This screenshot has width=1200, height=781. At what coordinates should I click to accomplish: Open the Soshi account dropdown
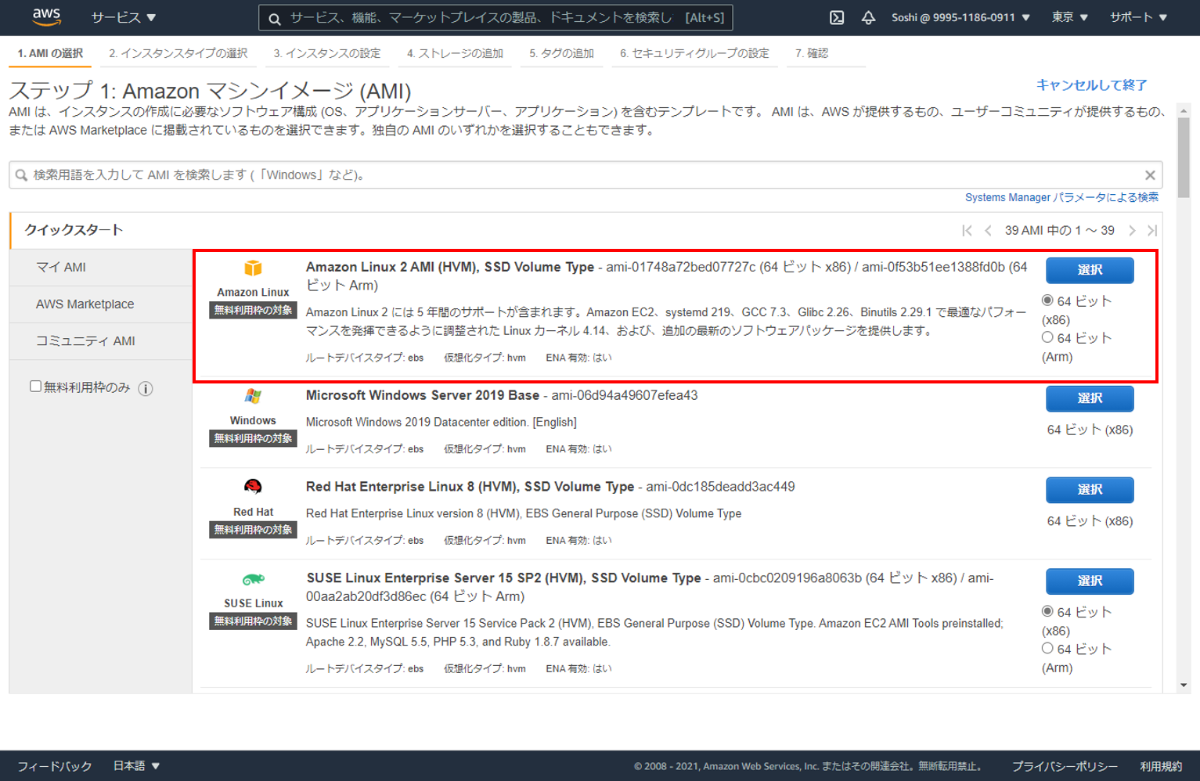tap(960, 18)
